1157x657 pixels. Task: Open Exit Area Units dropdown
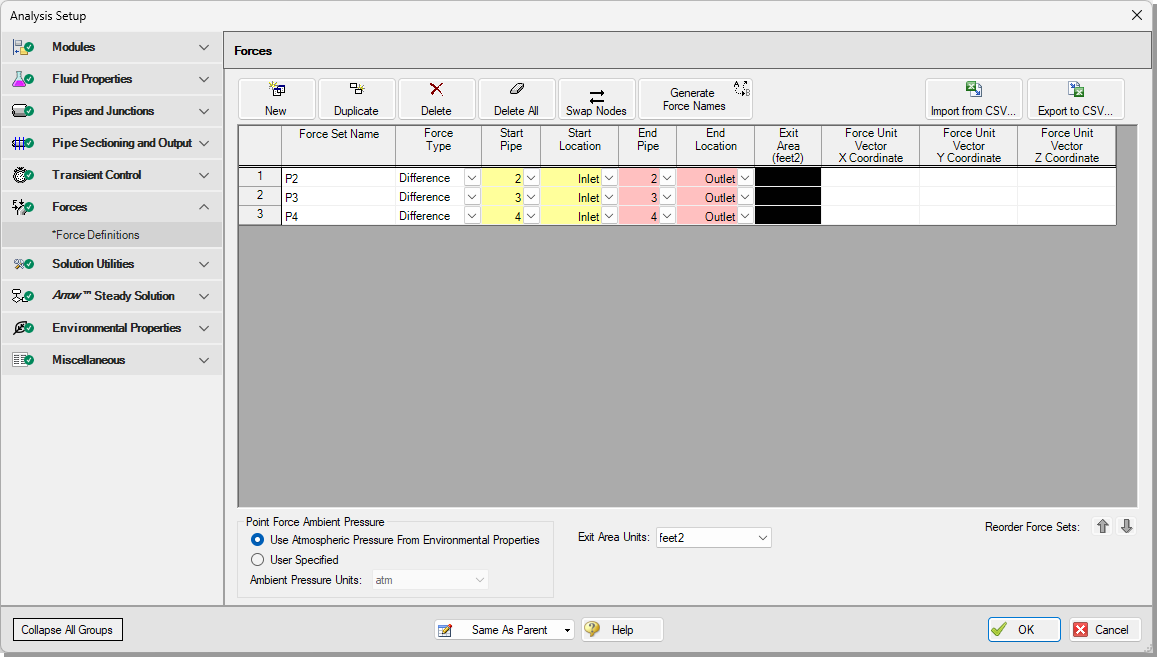[762, 537]
